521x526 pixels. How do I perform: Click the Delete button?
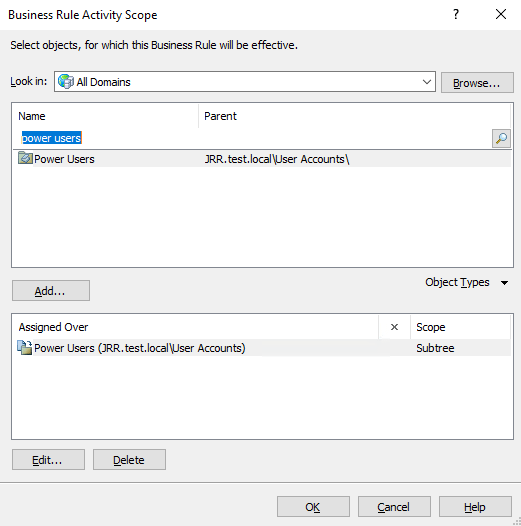pyautogui.click(x=129, y=460)
